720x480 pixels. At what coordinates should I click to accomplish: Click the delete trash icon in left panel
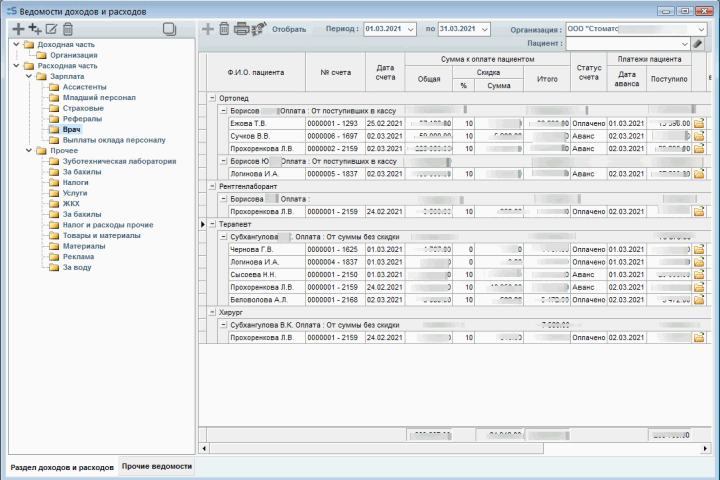click(68, 29)
